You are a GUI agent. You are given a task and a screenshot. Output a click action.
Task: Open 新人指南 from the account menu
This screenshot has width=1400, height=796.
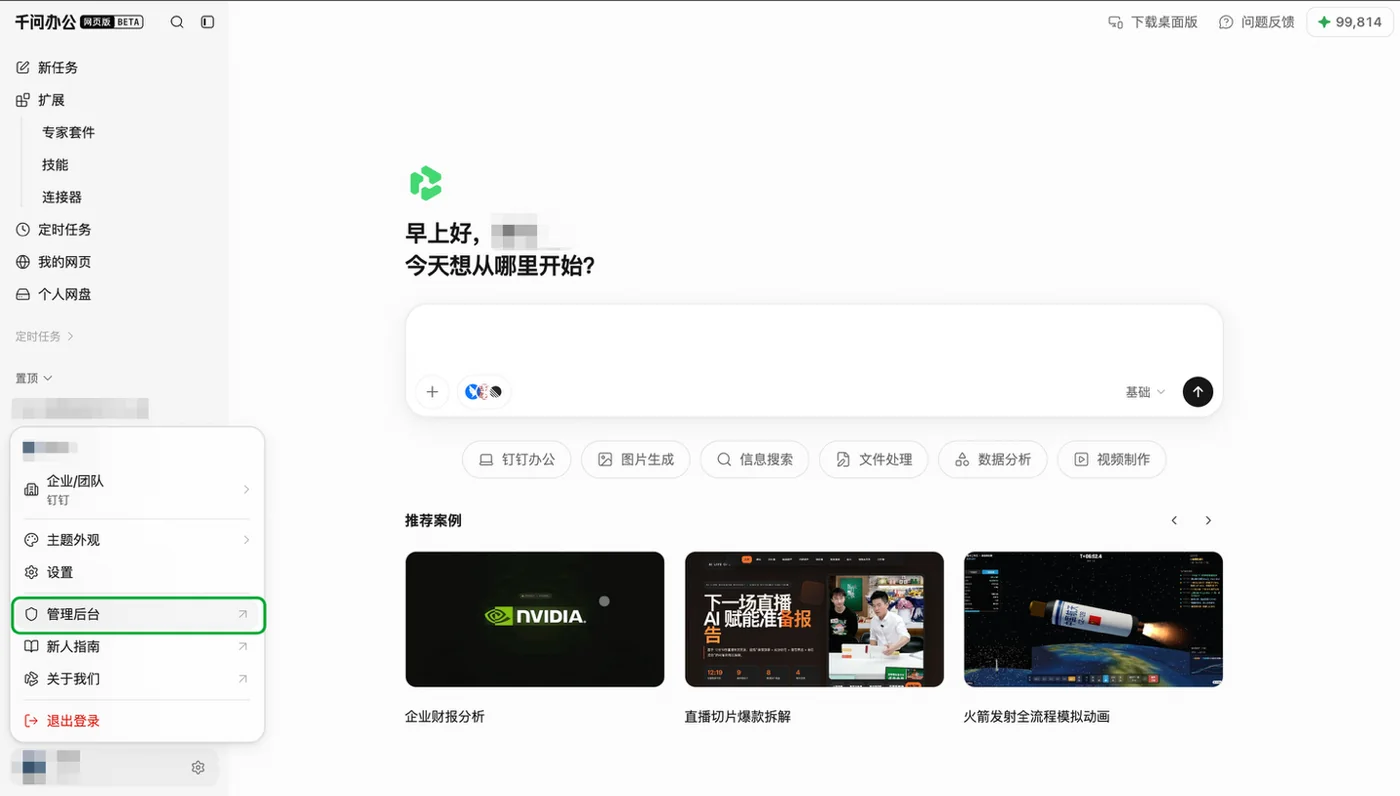137,647
